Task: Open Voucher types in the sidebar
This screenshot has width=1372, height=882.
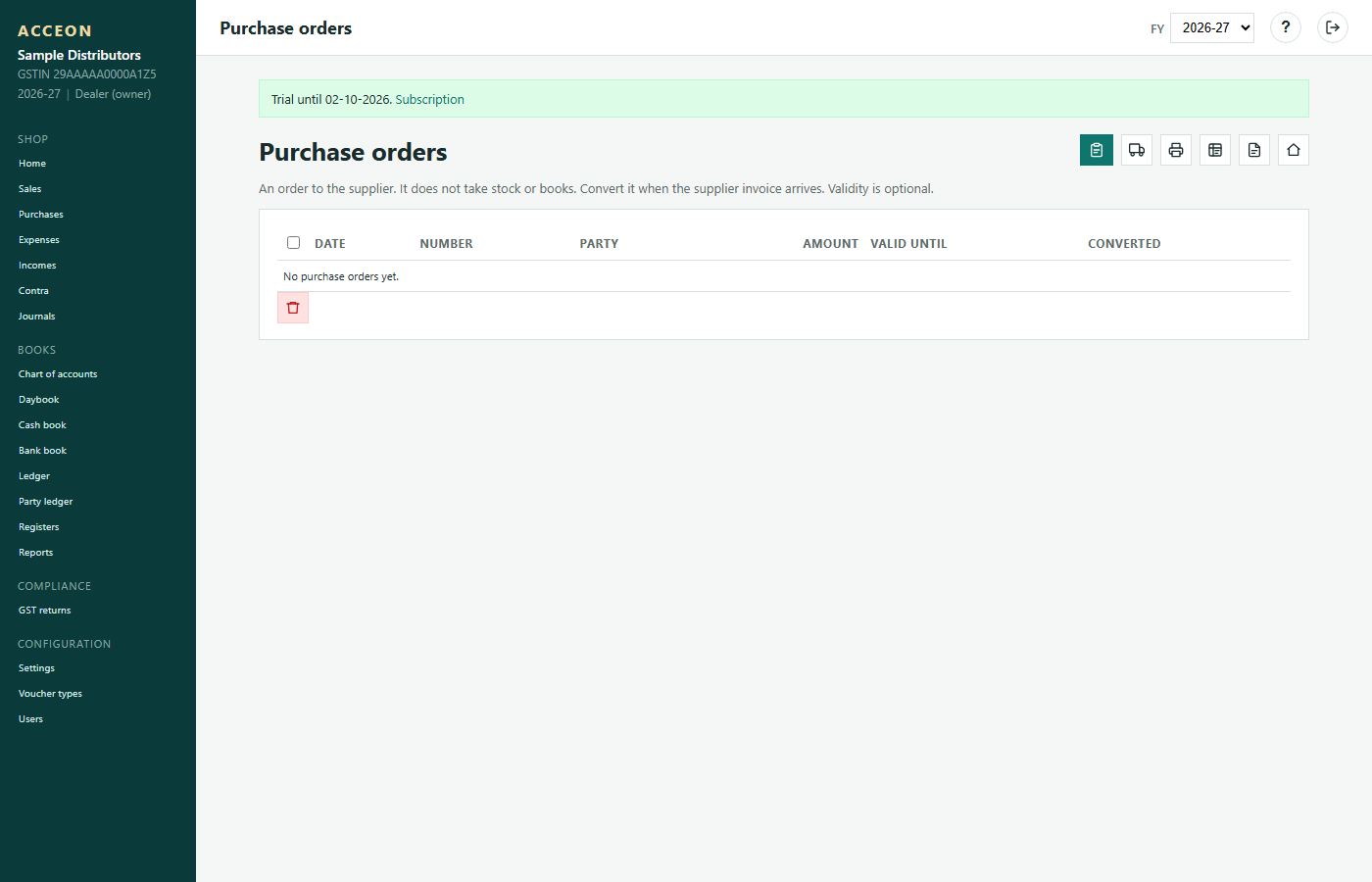Action: pos(50,694)
